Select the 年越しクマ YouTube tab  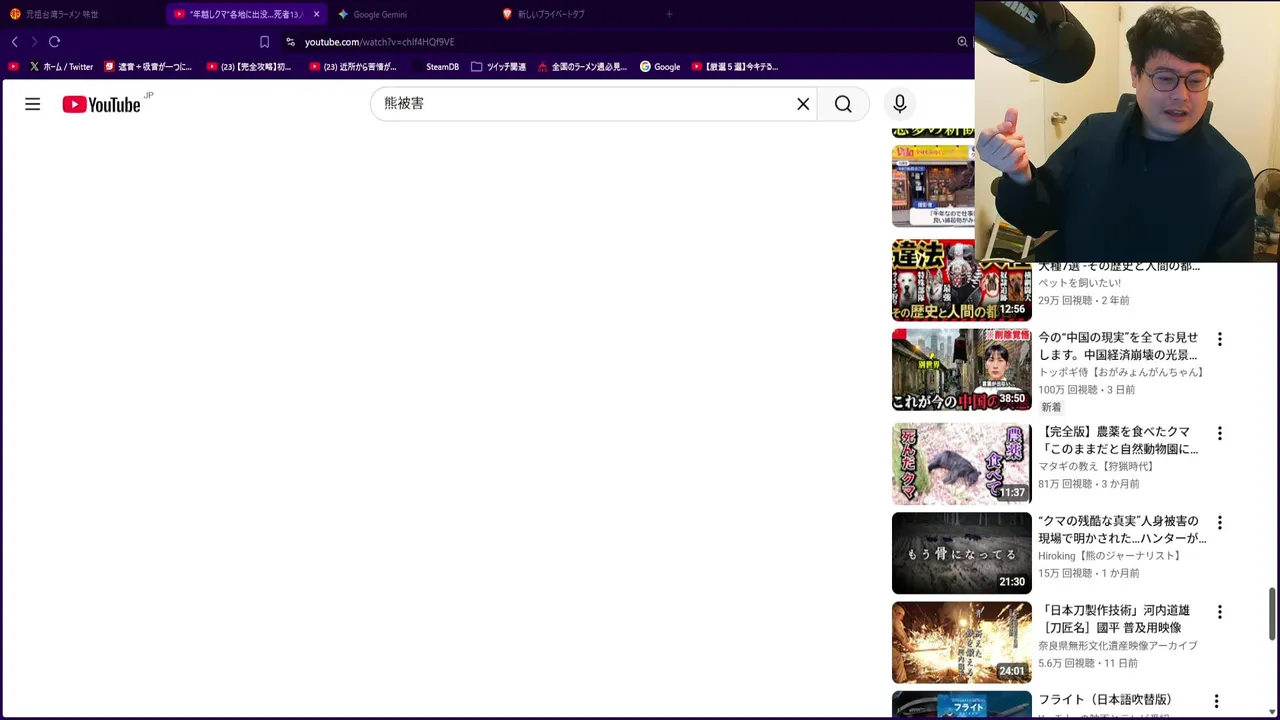(238, 14)
